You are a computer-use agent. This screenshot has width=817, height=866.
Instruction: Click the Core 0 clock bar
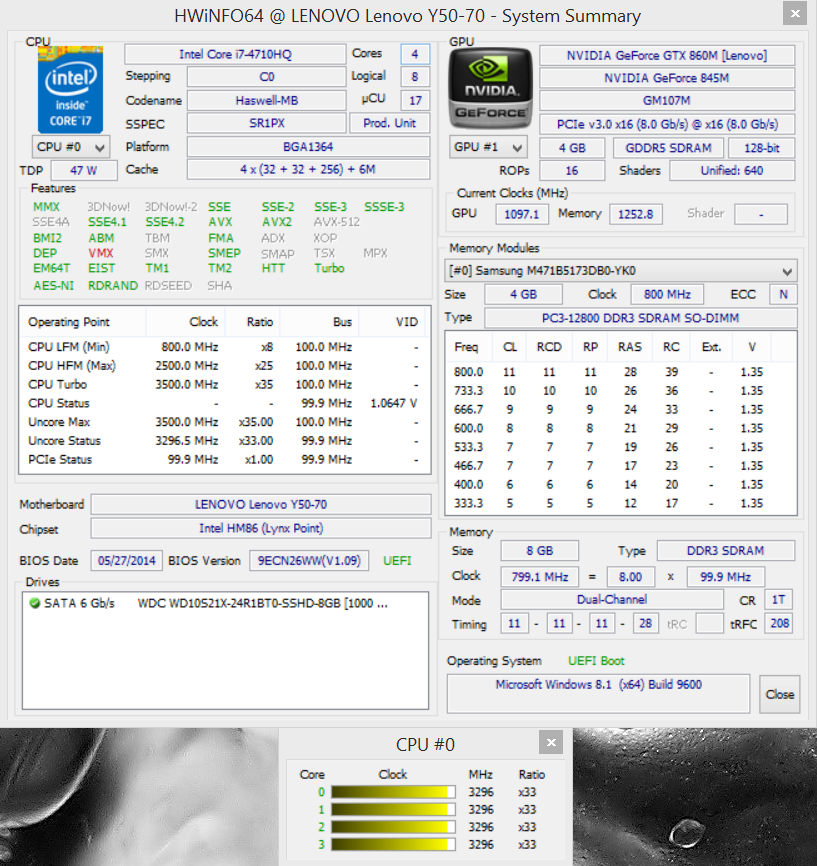click(393, 792)
